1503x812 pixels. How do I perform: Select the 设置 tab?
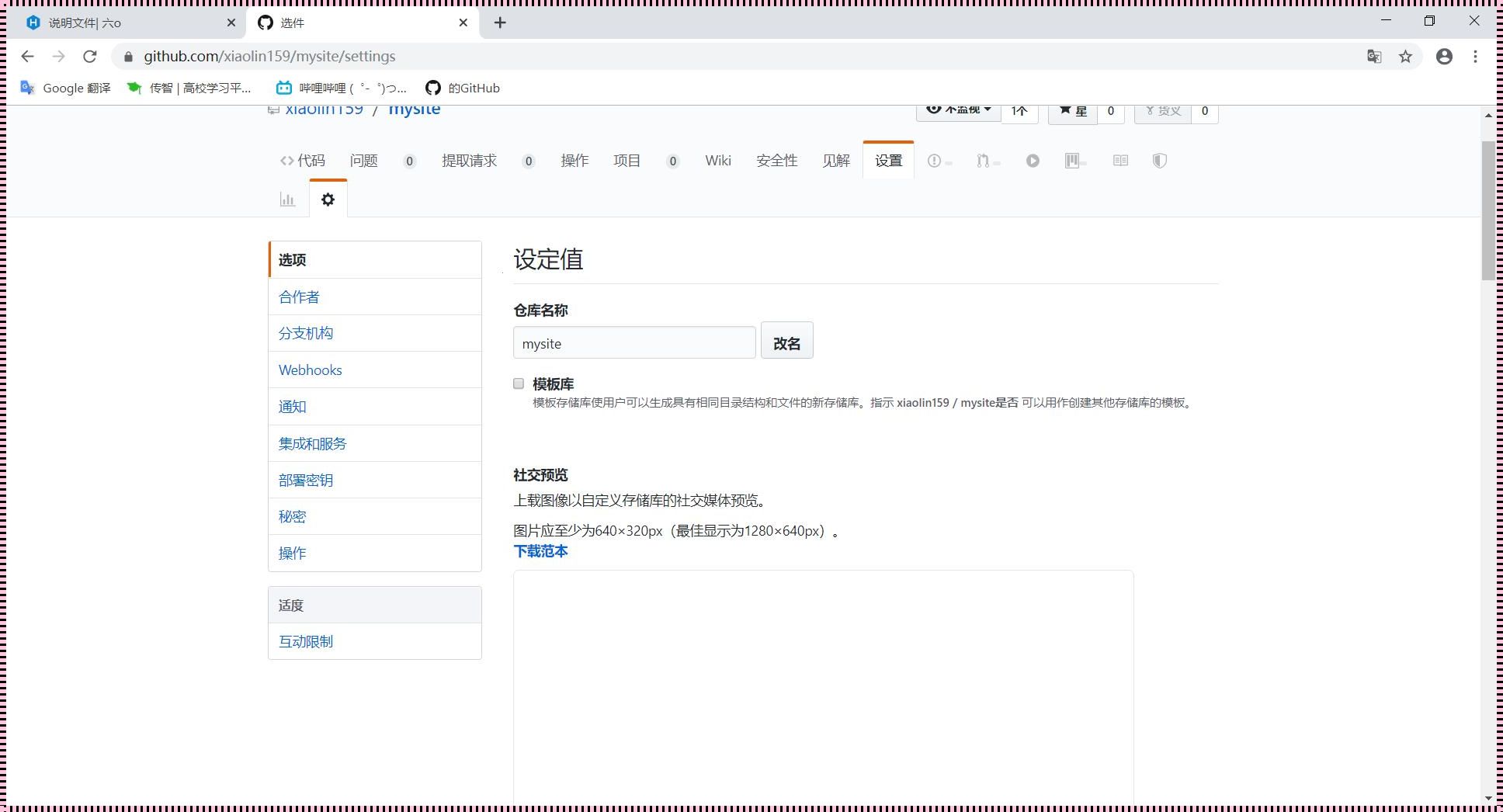888,161
